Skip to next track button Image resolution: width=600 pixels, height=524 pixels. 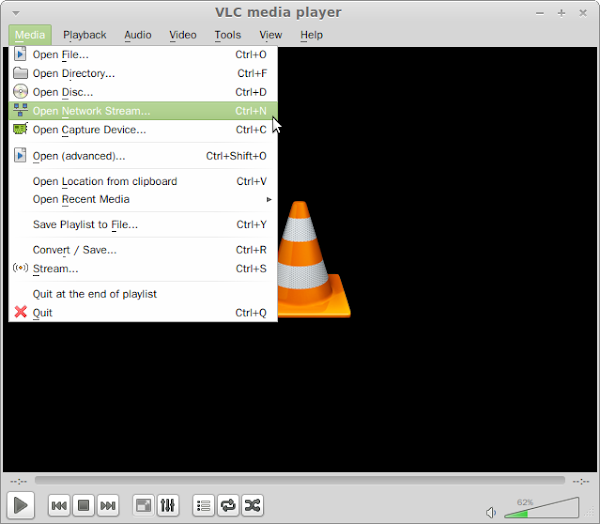coord(108,506)
